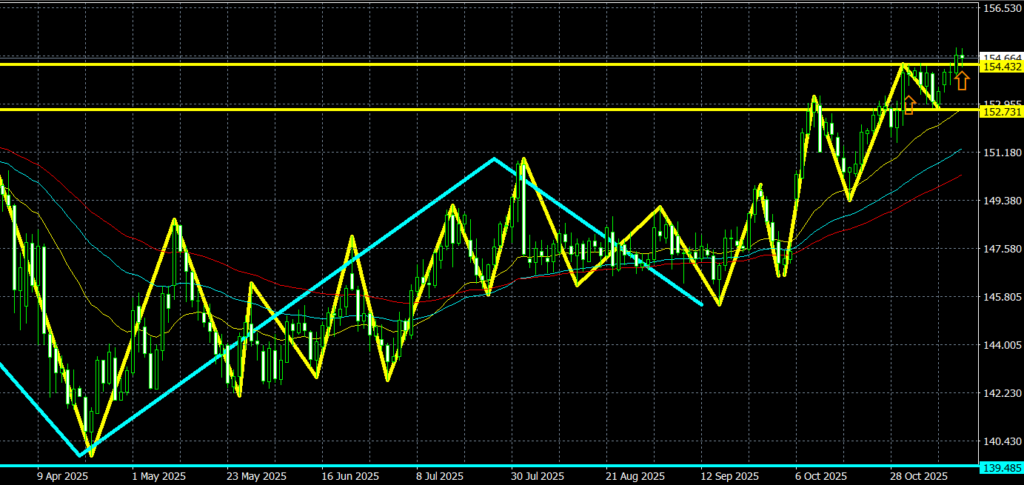Click the peak of the cyan trendline
The width and height of the screenshot is (1024, 485).
pyautogui.click(x=493, y=158)
